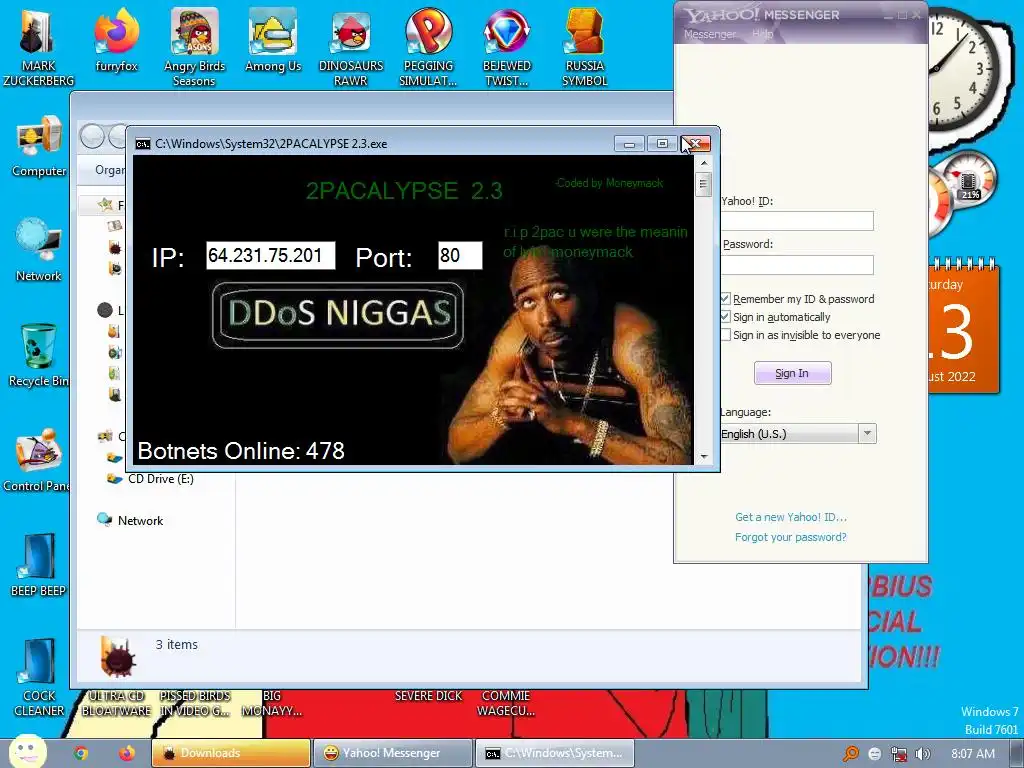The height and width of the screenshot is (768, 1024).
Task: Click the Port input field
Action: [x=460, y=255]
